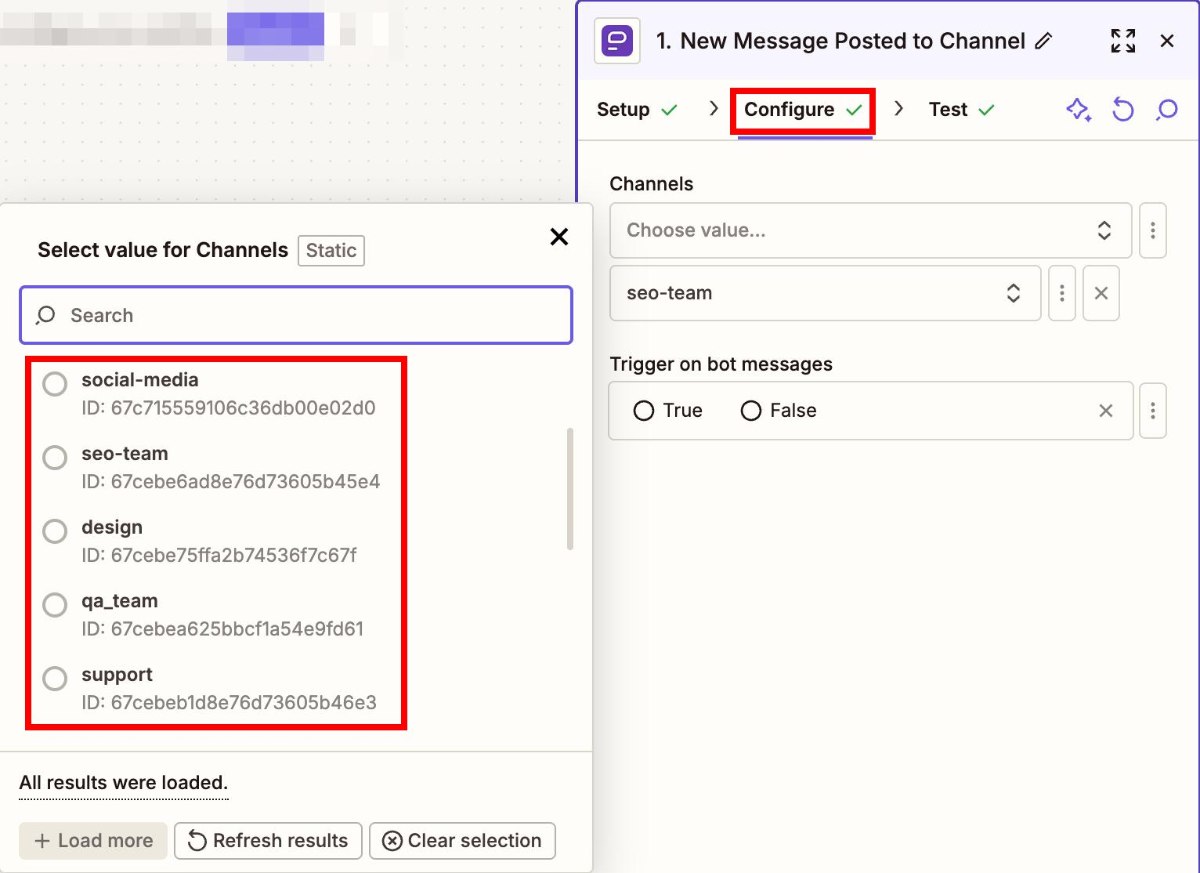Click the pencil icon to rename step
Screen dimensions: 1200x873
tap(1044, 41)
